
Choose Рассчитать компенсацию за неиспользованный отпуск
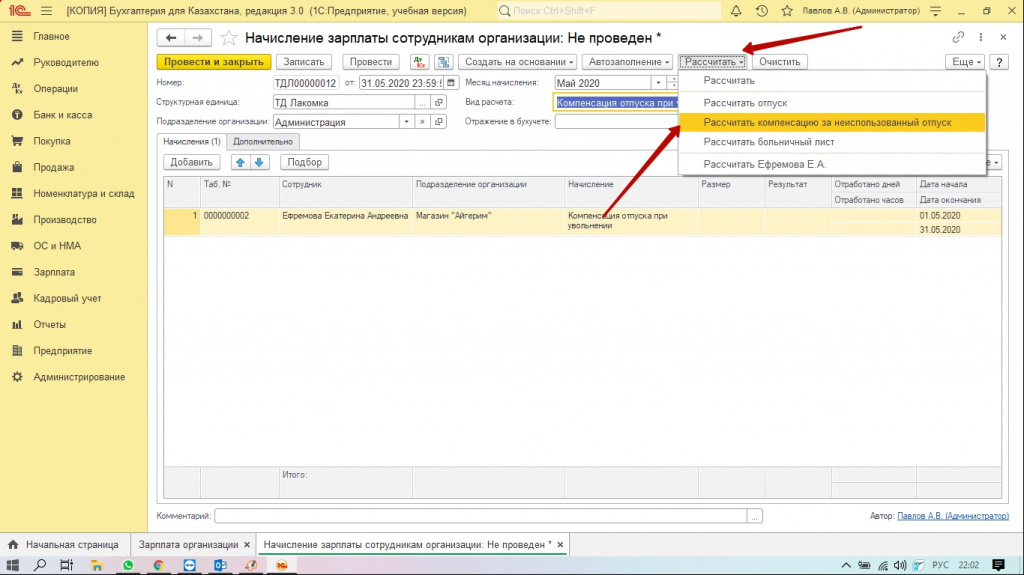[x=832, y=122]
